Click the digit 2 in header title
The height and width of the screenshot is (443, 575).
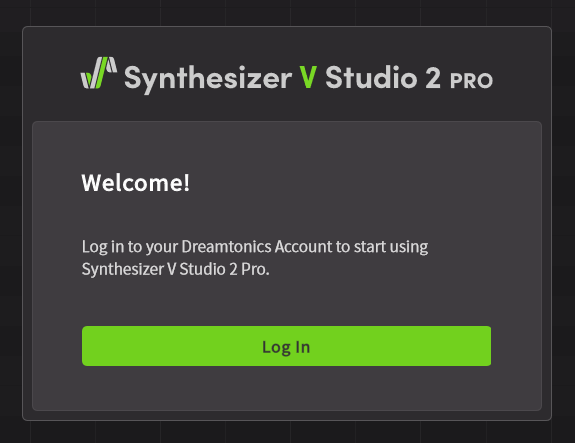(433, 77)
